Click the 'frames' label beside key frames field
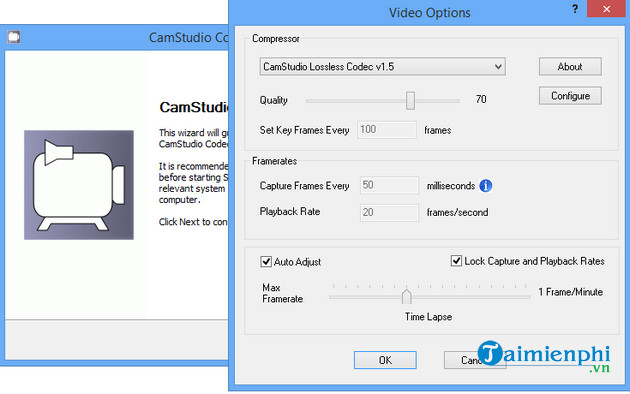The width and height of the screenshot is (630, 394). pyautogui.click(x=438, y=131)
